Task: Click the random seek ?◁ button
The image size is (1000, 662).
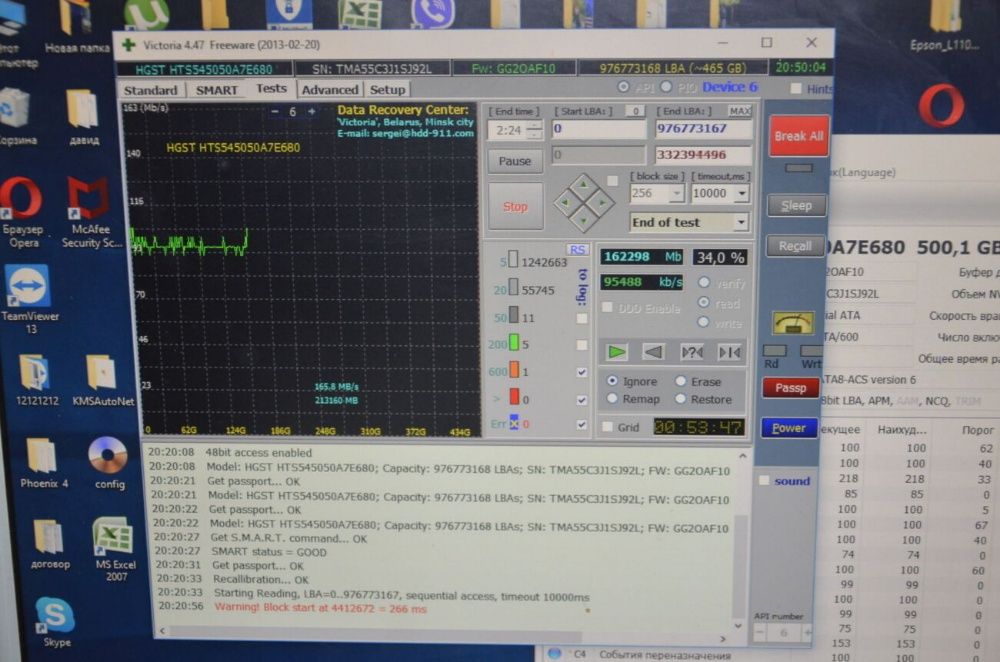Action: coord(692,352)
